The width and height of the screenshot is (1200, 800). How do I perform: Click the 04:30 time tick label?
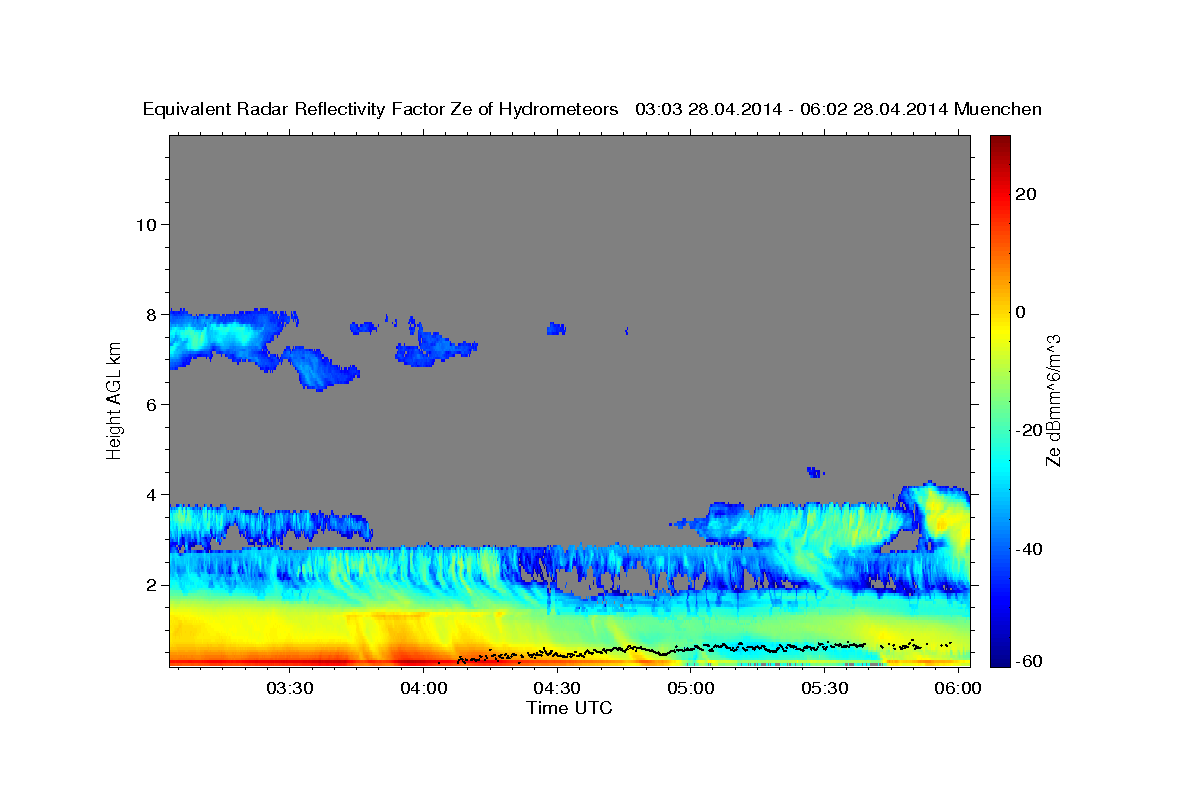coord(556,688)
